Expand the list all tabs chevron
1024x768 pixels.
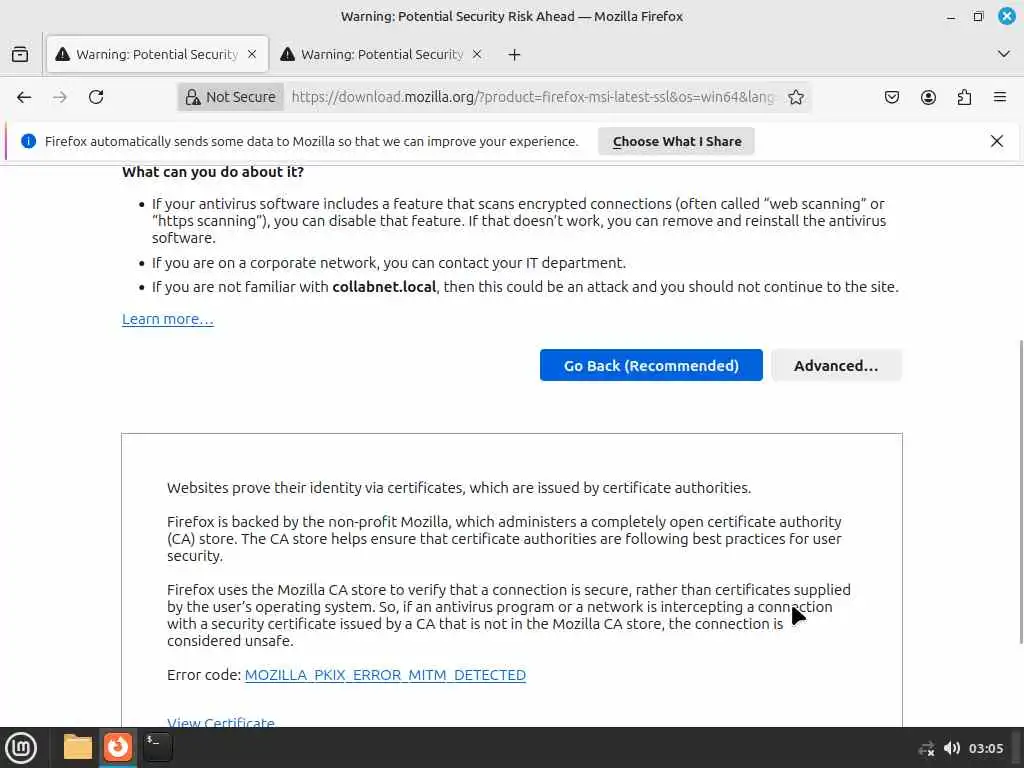[1004, 54]
